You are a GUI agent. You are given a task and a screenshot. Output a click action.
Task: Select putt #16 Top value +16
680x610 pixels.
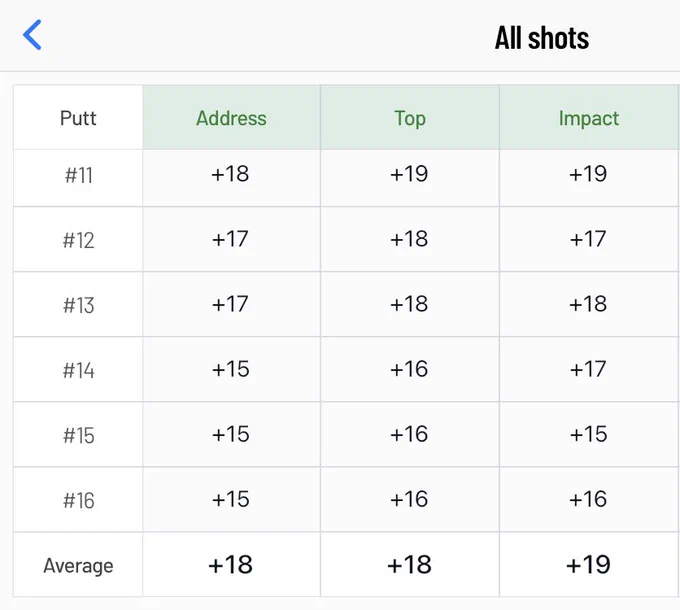(409, 499)
